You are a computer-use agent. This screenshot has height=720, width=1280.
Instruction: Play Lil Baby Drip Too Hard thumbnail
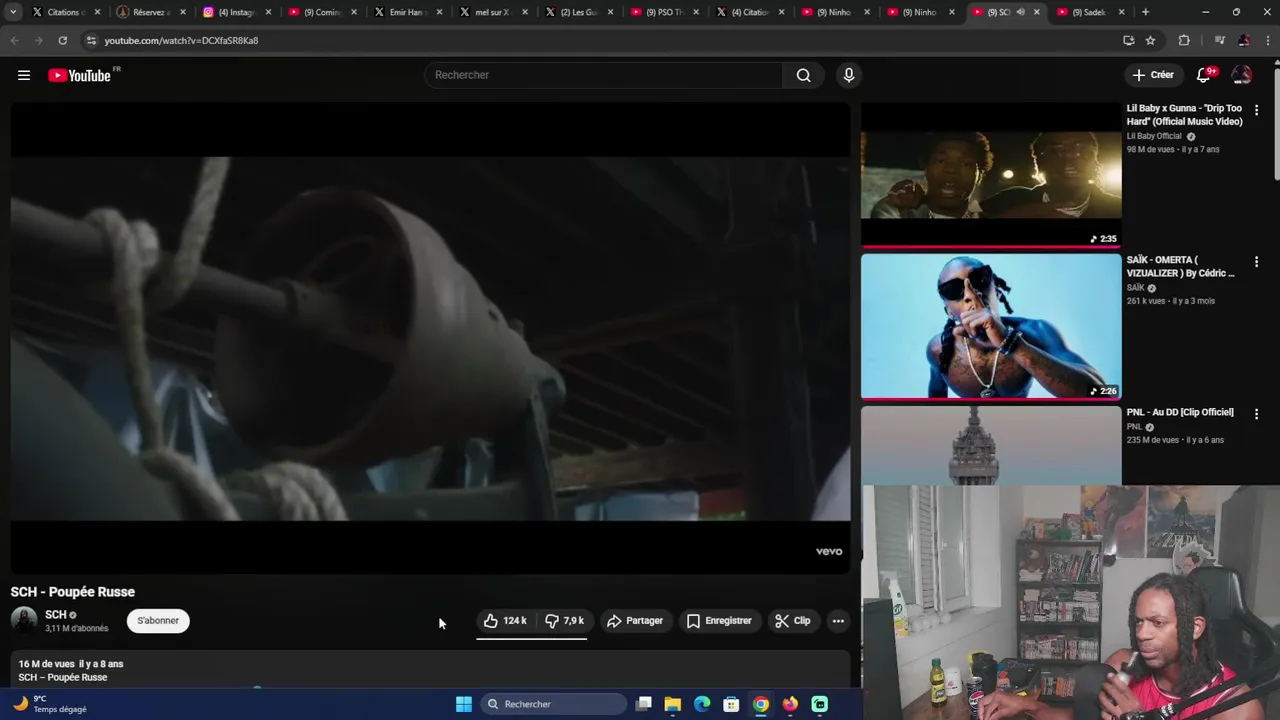pyautogui.click(x=991, y=175)
